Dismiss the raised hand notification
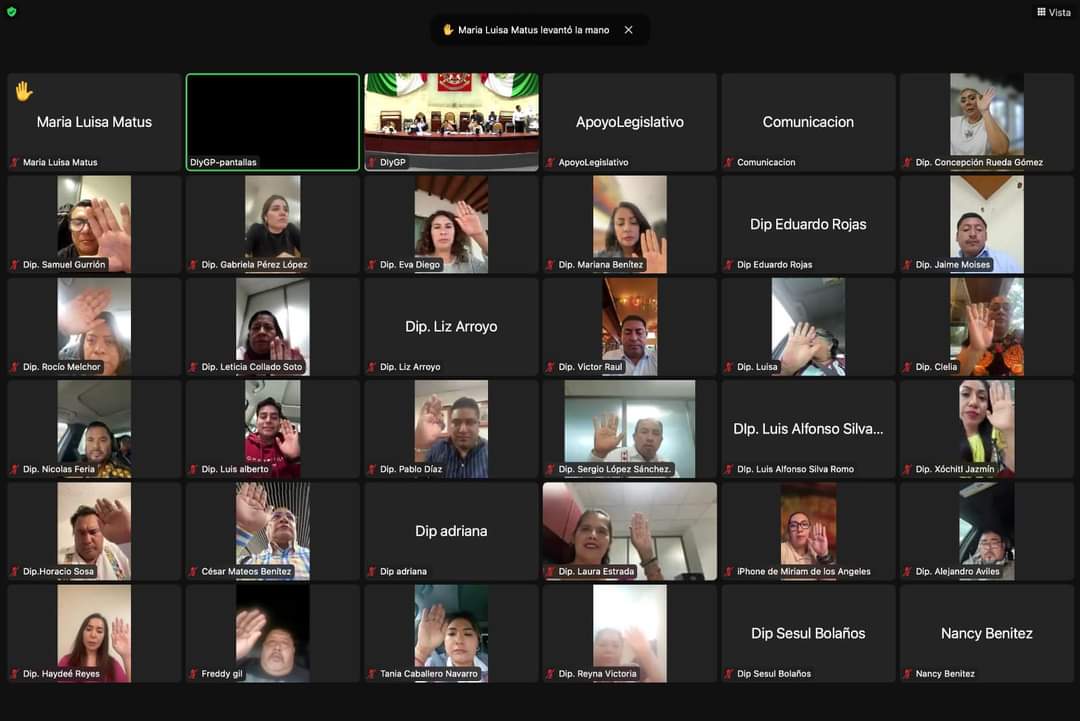 [x=628, y=30]
